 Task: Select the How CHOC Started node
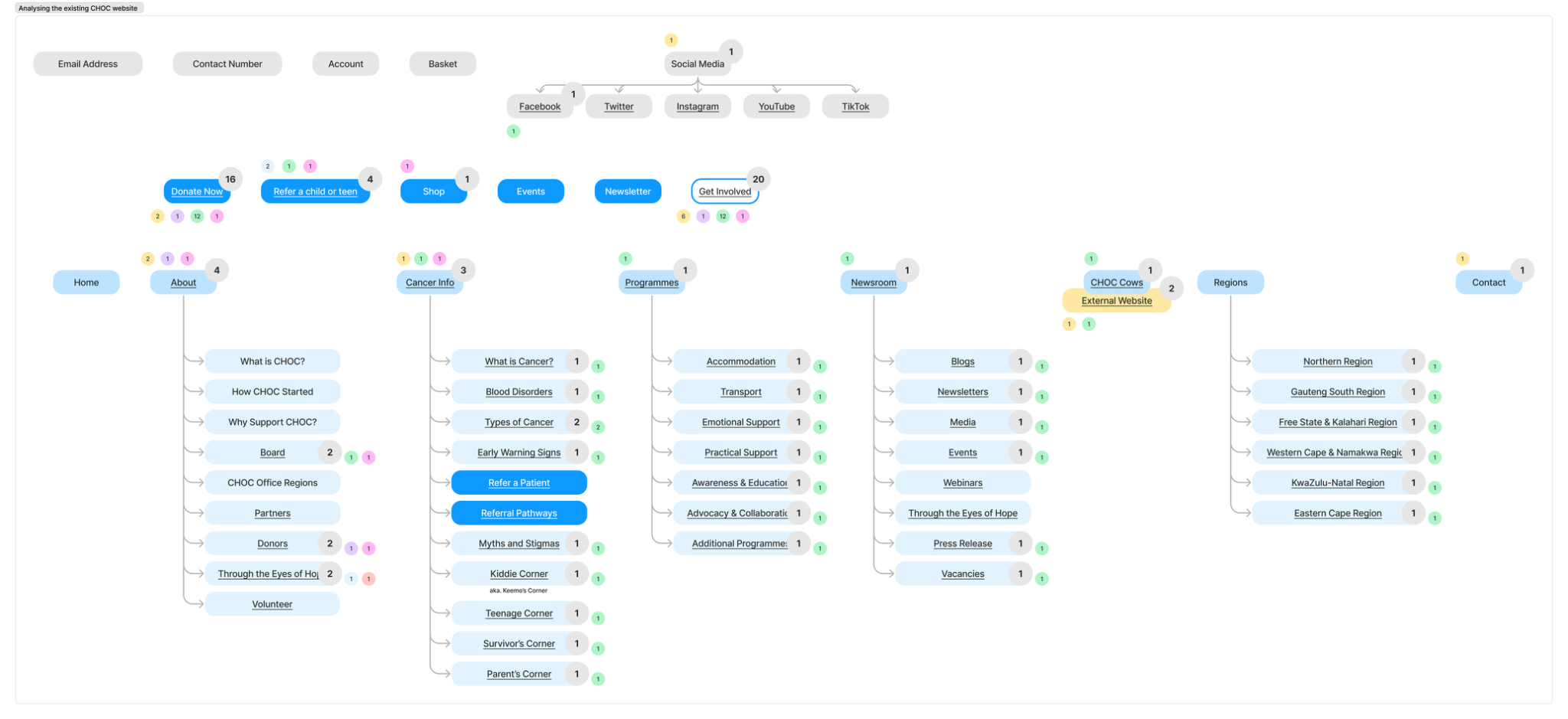[x=273, y=392]
